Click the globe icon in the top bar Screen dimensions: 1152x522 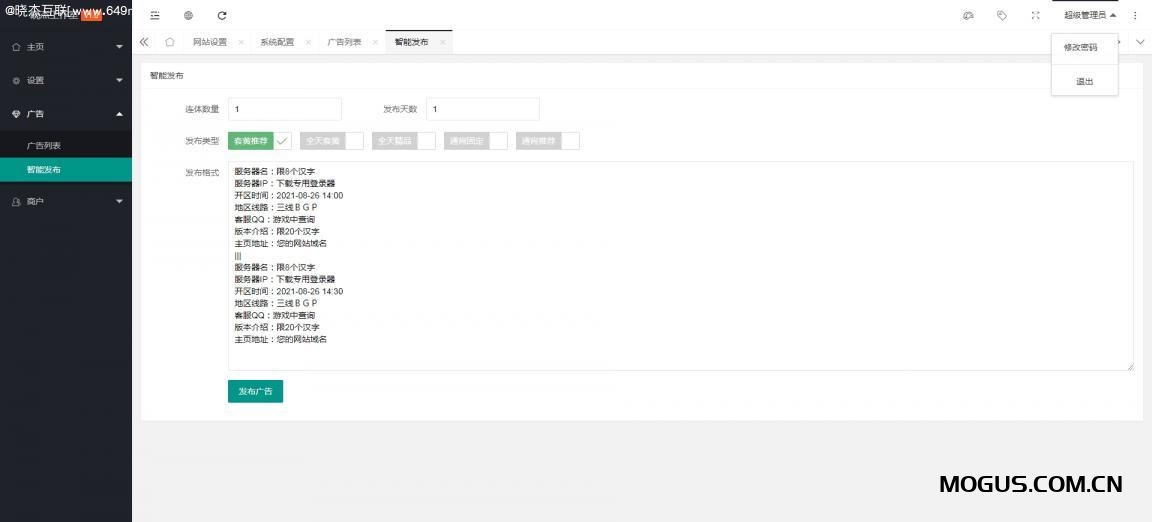[188, 15]
